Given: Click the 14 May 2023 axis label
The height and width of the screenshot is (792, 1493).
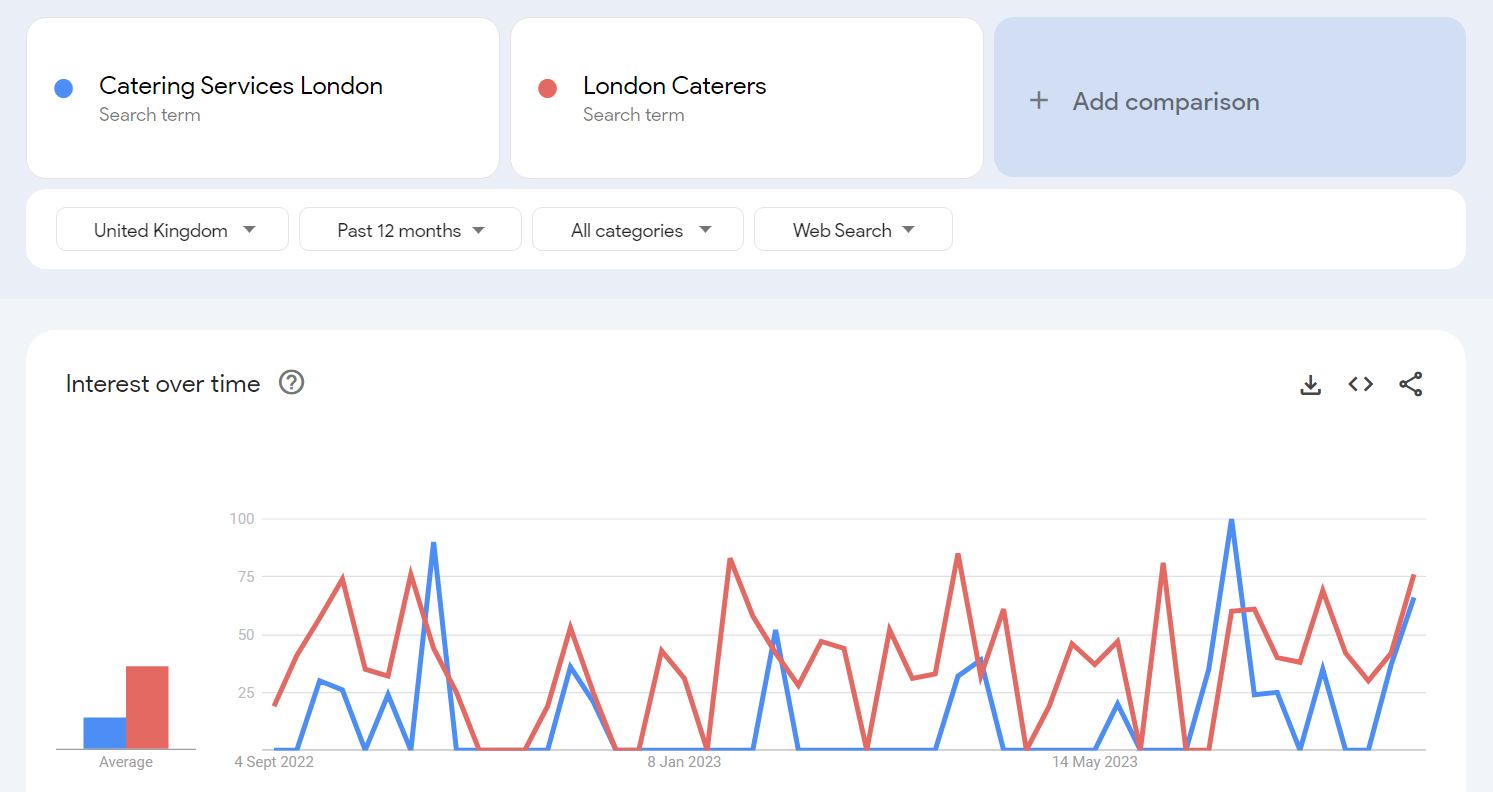Looking at the screenshot, I should click(x=1094, y=762).
